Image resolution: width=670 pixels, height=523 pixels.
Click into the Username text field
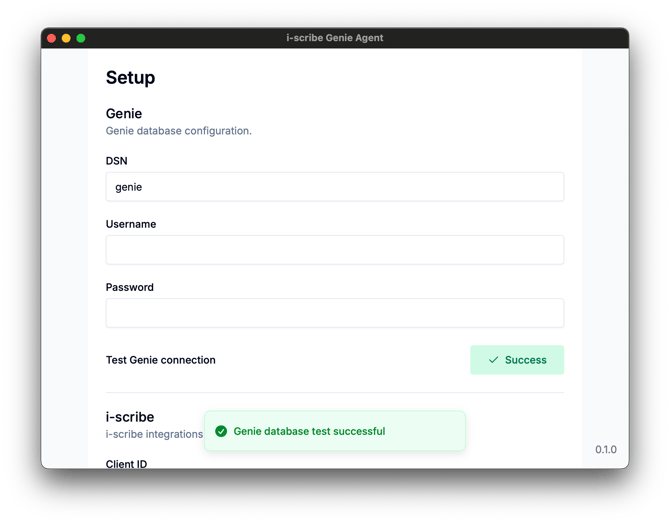click(x=335, y=250)
